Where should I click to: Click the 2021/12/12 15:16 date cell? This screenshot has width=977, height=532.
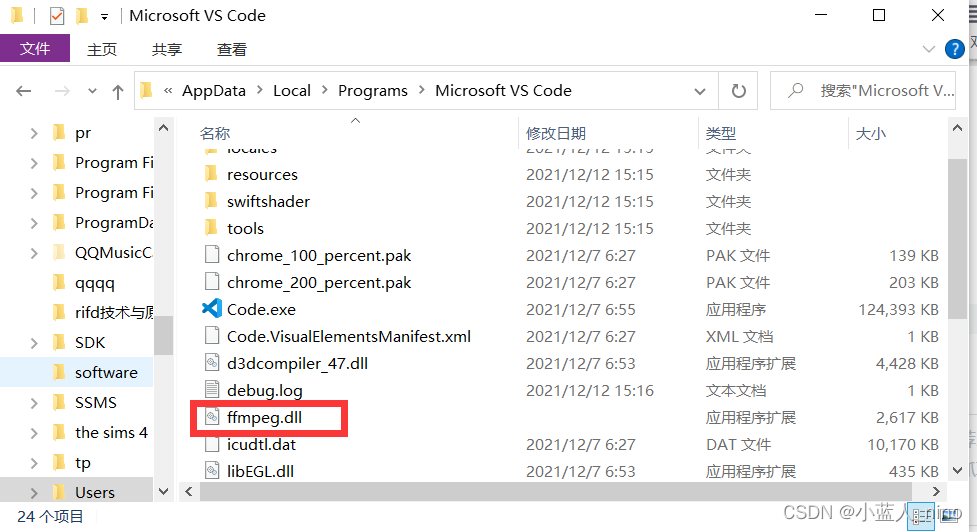(x=589, y=390)
